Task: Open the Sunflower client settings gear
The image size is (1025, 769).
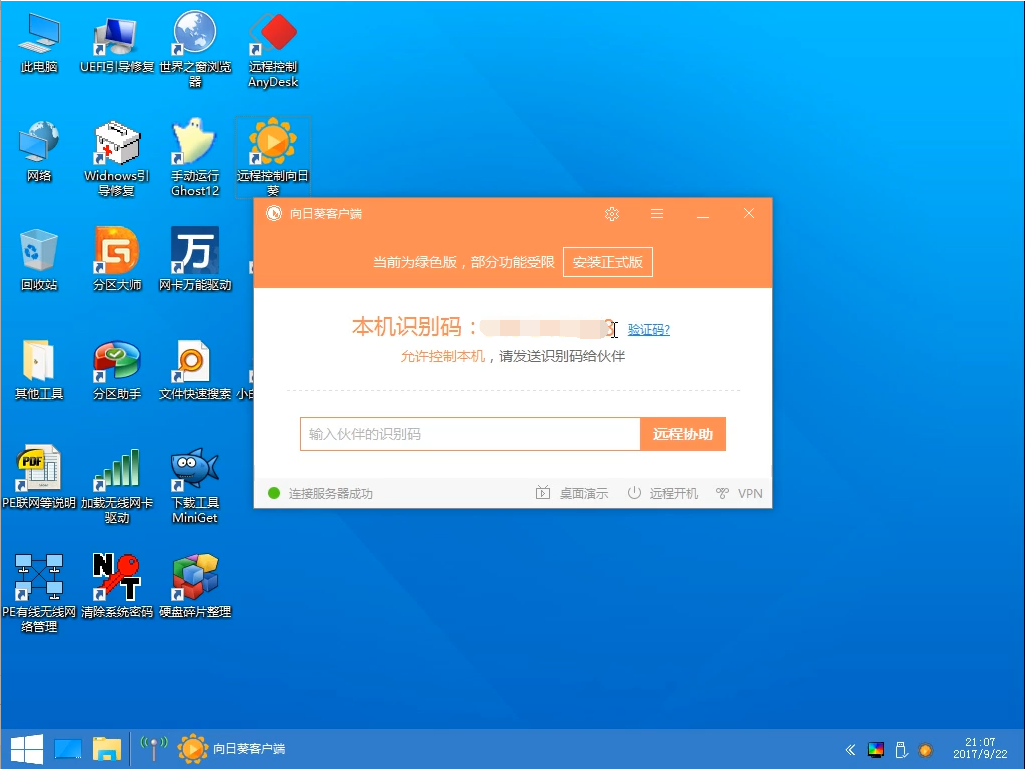Action: click(611, 214)
